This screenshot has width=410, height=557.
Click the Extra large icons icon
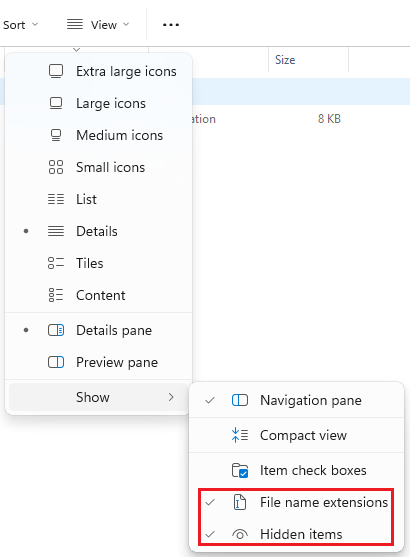pyautogui.click(x=56, y=71)
